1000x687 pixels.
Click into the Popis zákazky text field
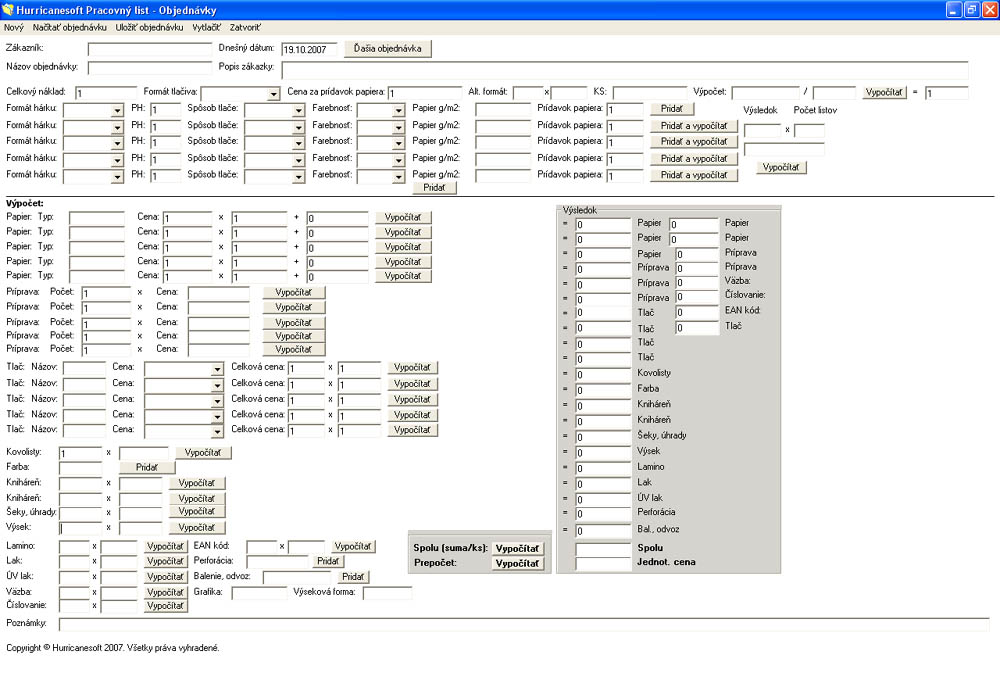point(624,69)
